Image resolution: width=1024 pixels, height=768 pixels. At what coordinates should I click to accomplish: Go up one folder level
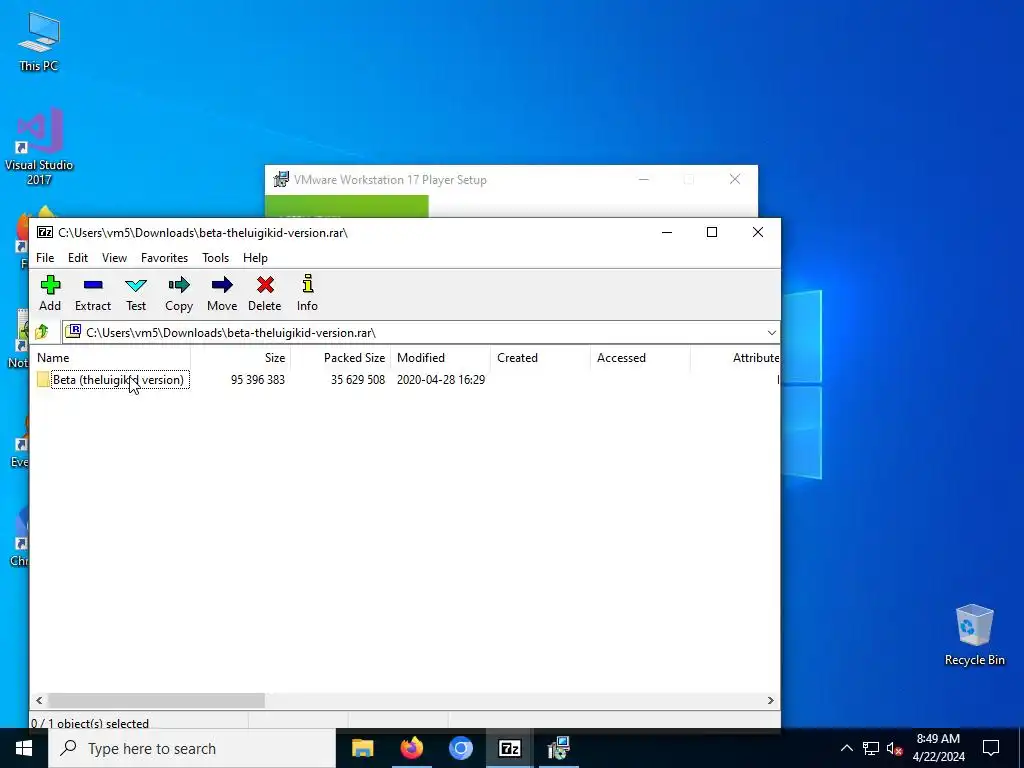tap(42, 332)
